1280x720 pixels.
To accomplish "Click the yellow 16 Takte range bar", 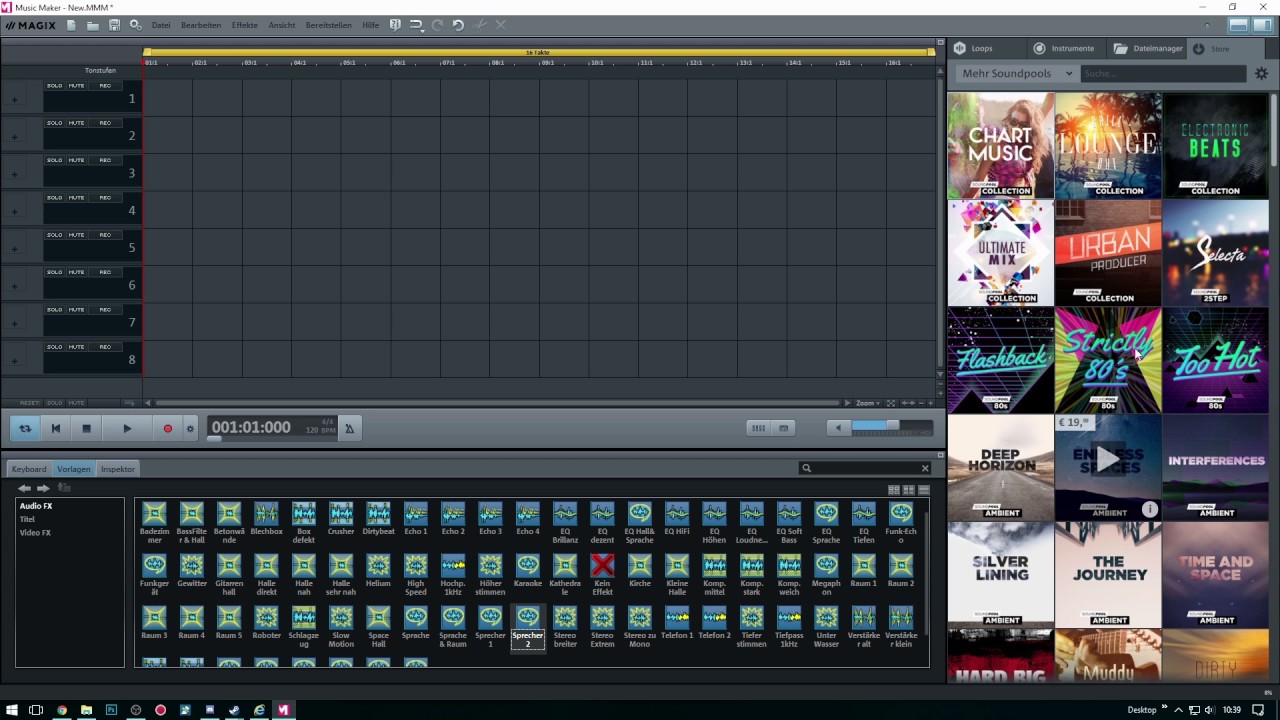I will point(538,52).
